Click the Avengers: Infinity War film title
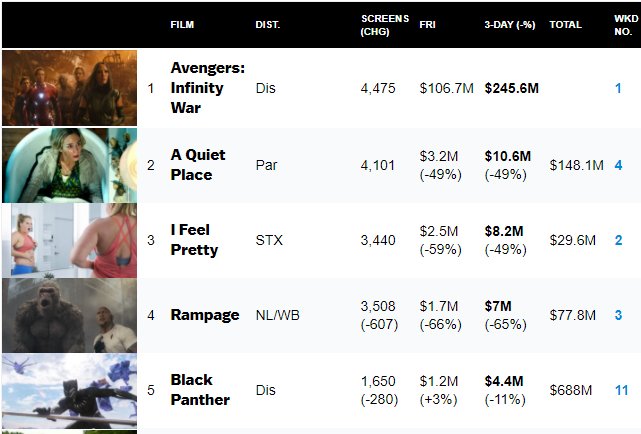 (207, 88)
